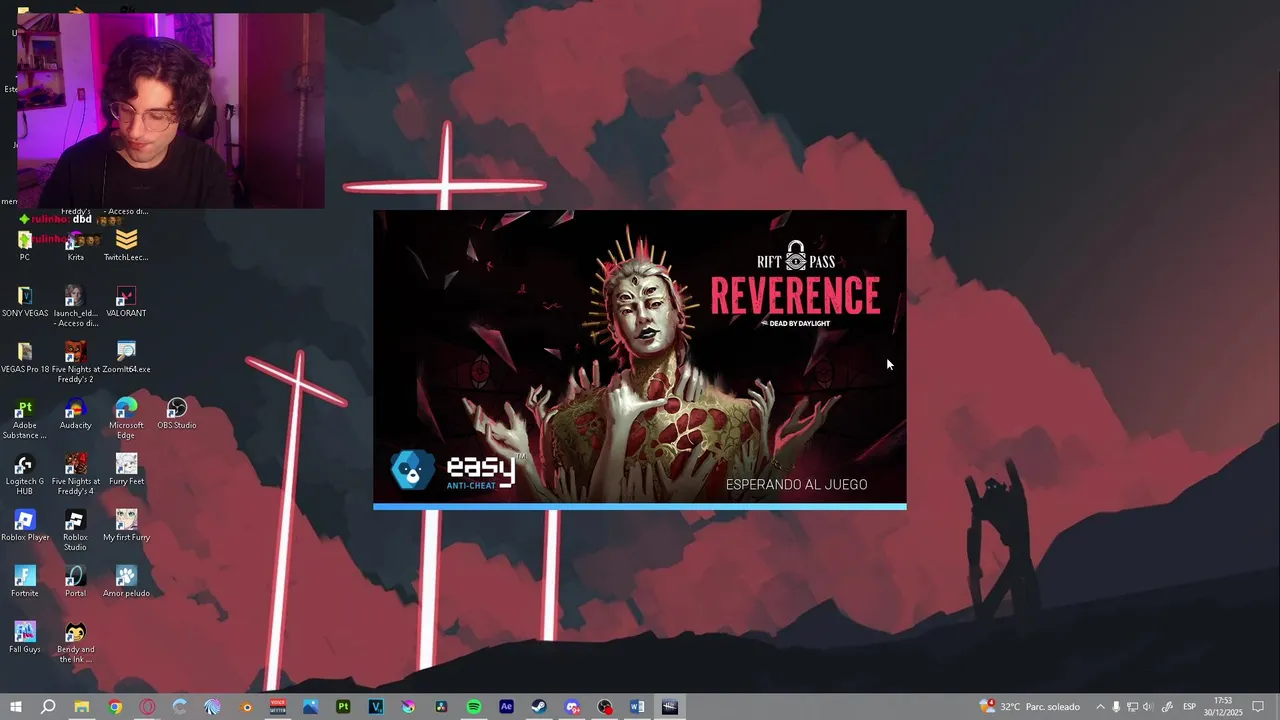Open the VEGAS Pro 18 desktop icon

point(25,357)
